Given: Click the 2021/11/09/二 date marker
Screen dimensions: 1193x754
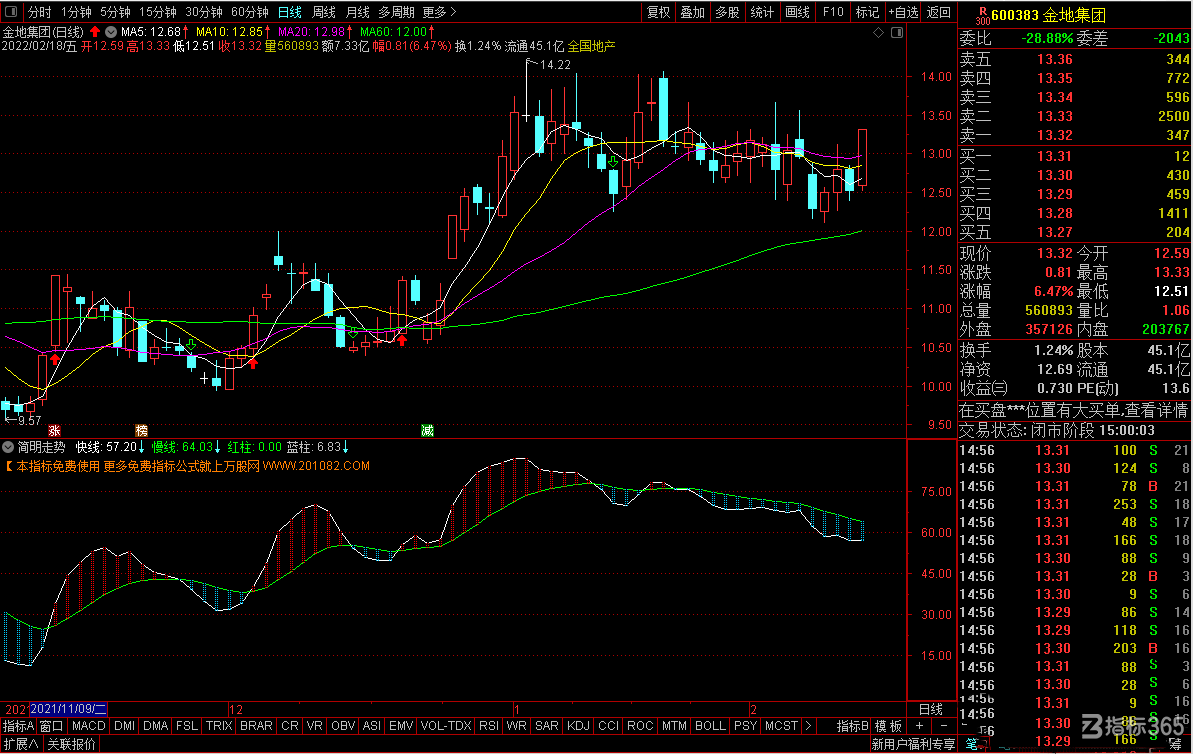Looking at the screenshot, I should pos(68,709).
